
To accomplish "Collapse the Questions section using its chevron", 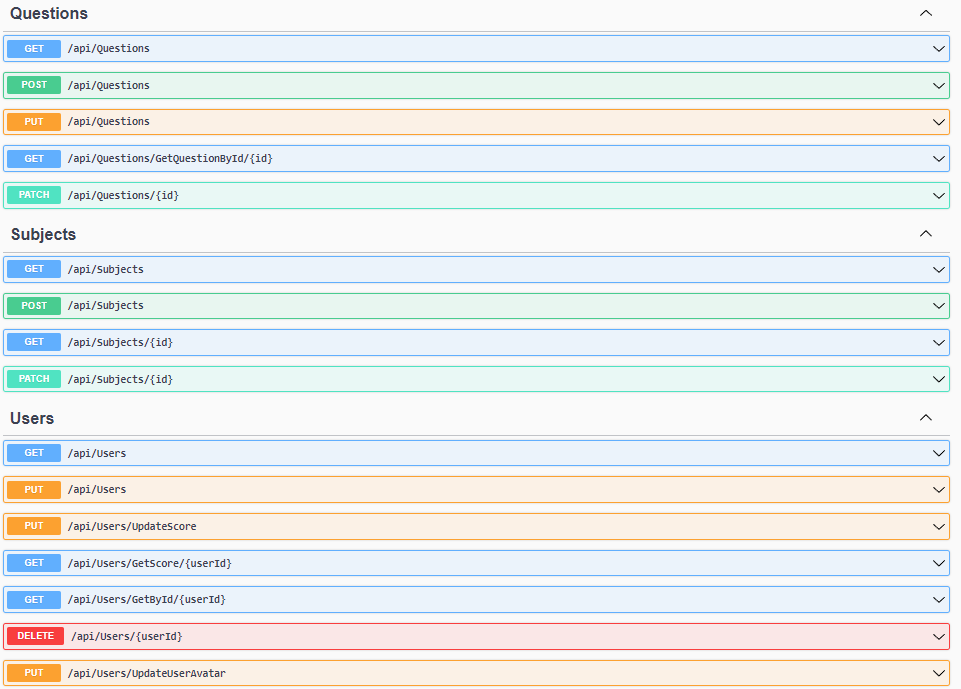I will (x=925, y=13).
